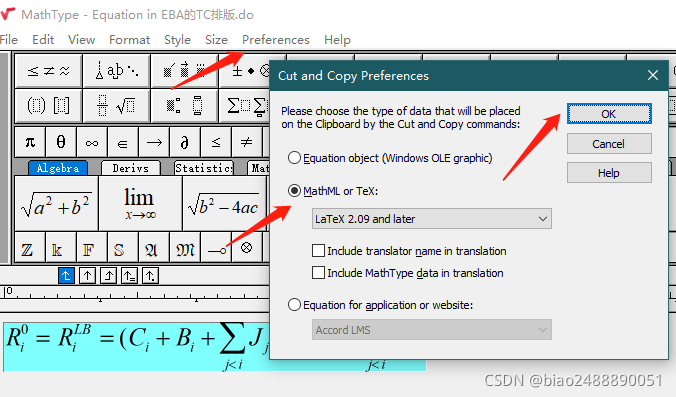676x397 pixels.
Task: Switch to the Algebra tab
Action: point(58,168)
